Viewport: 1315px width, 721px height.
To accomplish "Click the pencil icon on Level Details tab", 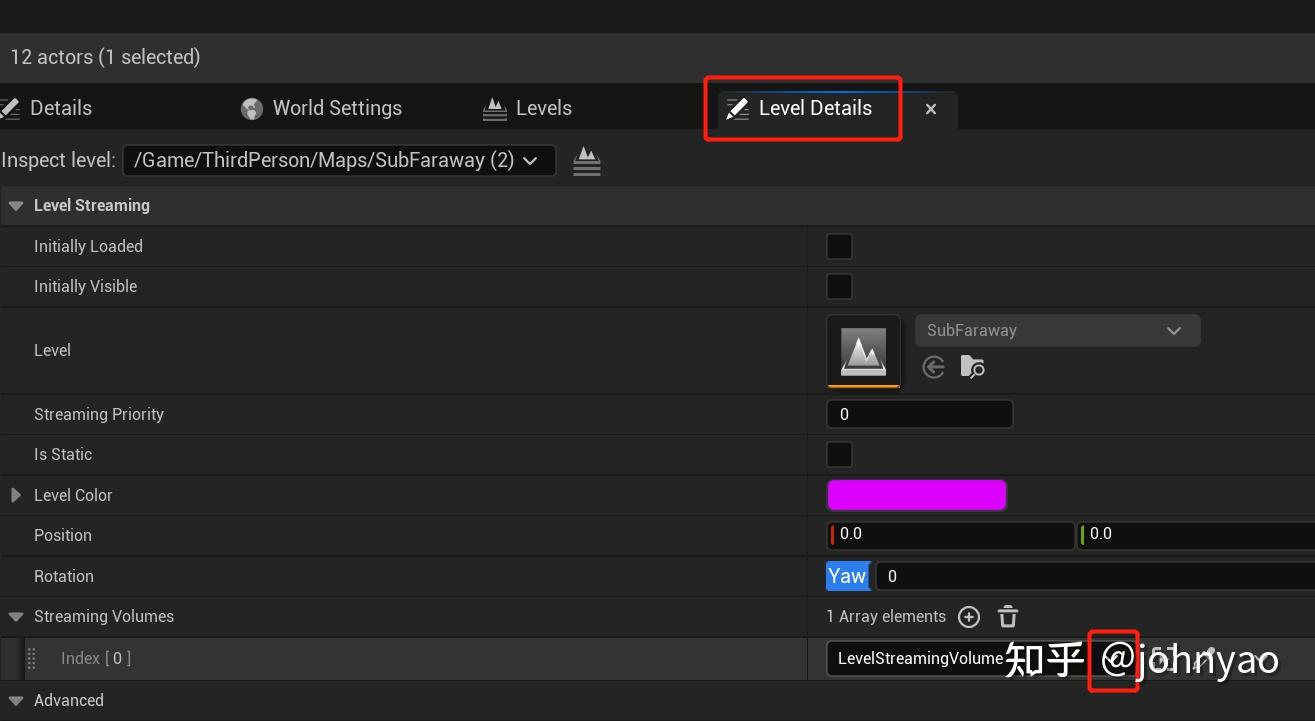I will [737, 108].
